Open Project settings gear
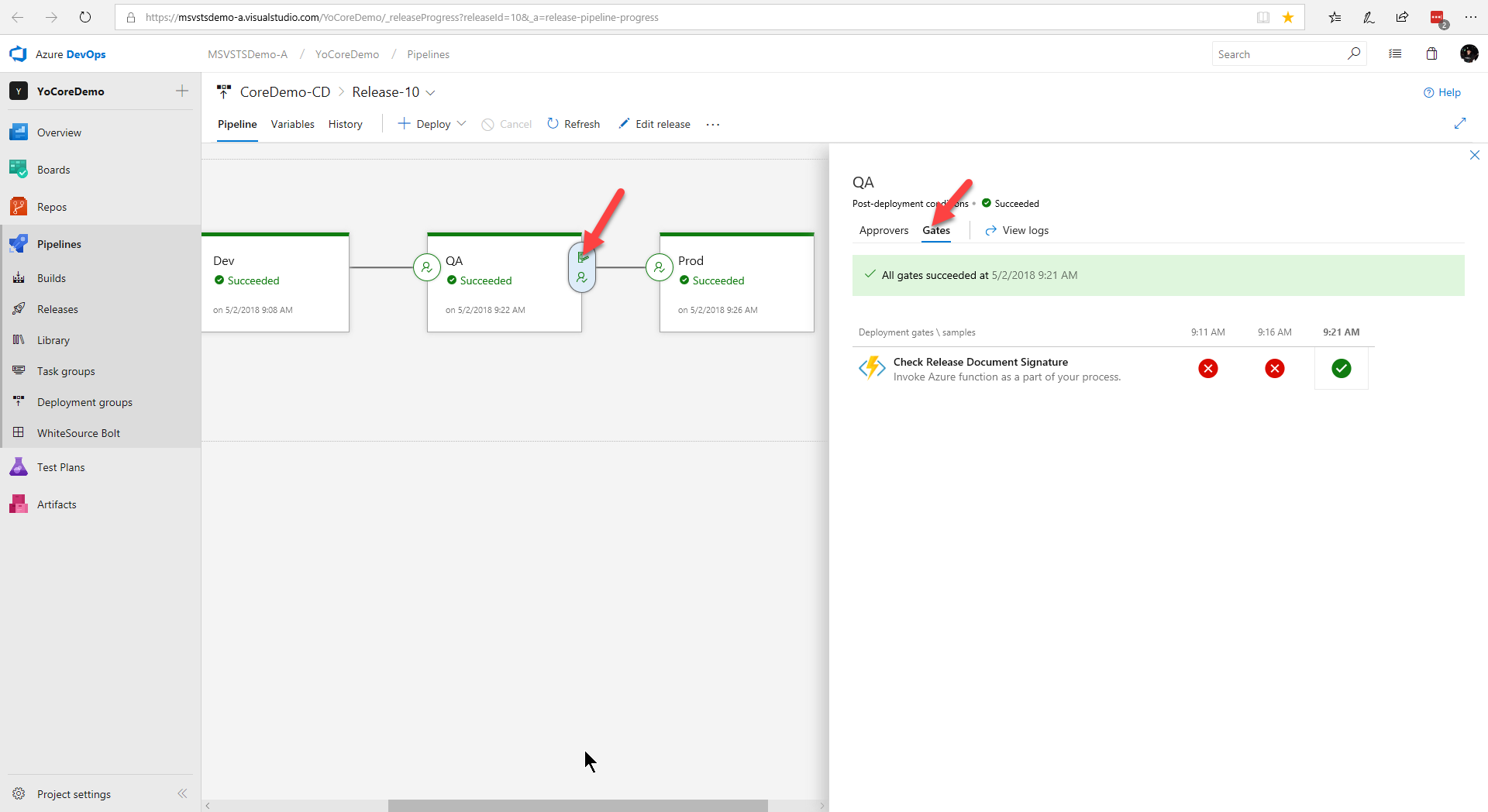Image resolution: width=1488 pixels, height=812 pixels. [x=19, y=793]
